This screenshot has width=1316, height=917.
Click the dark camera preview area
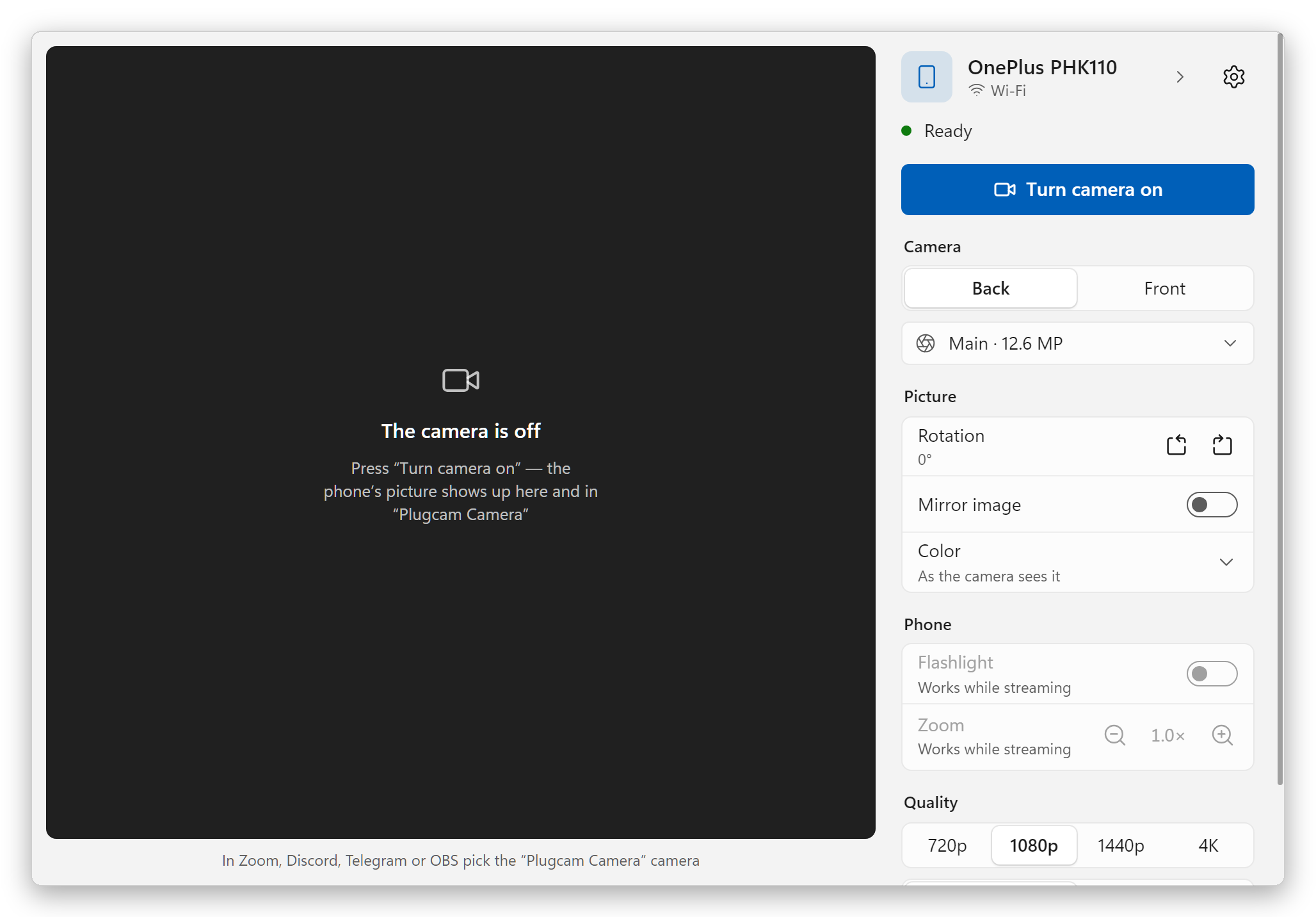(461, 442)
